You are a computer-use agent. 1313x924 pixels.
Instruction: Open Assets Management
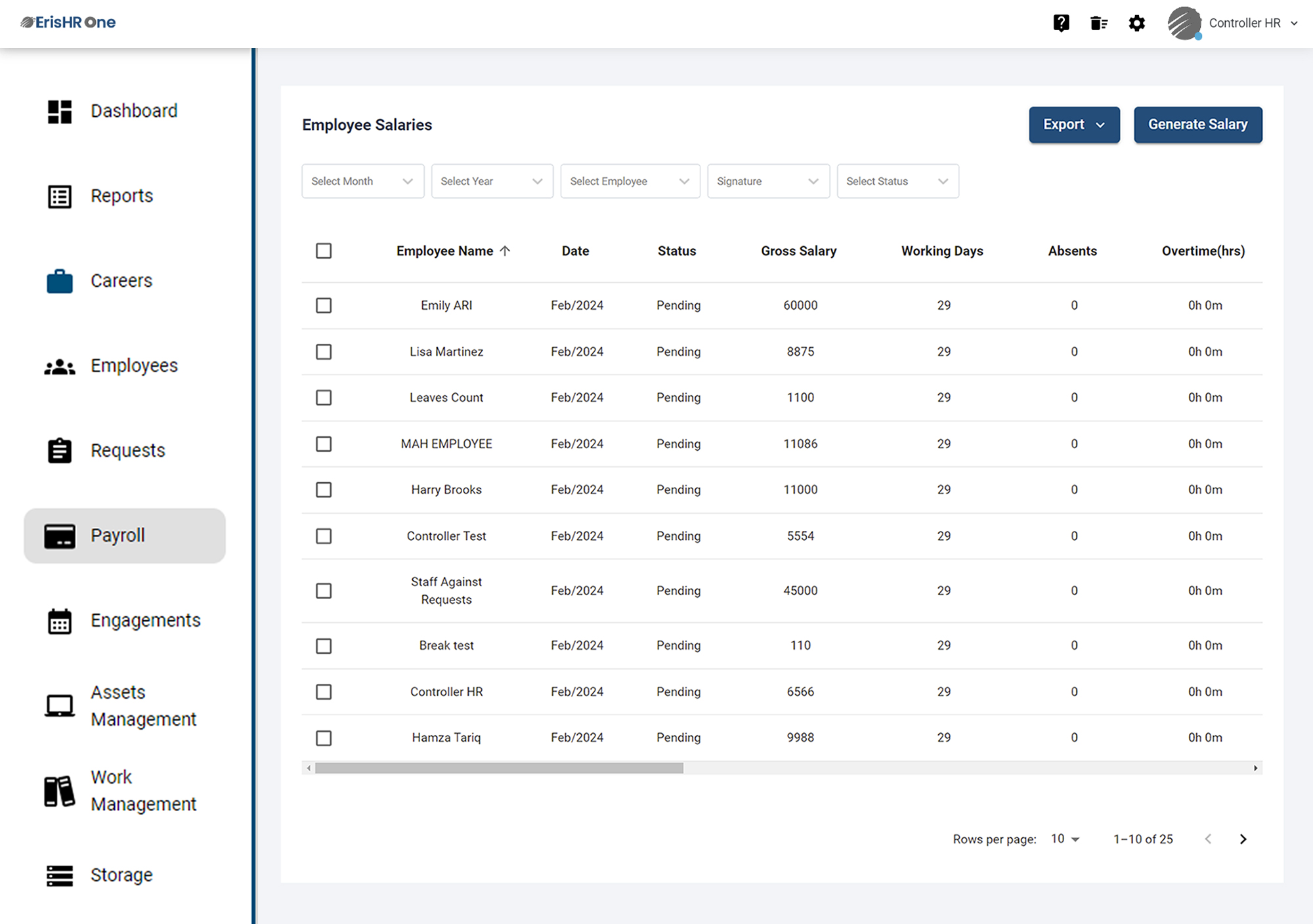143,705
